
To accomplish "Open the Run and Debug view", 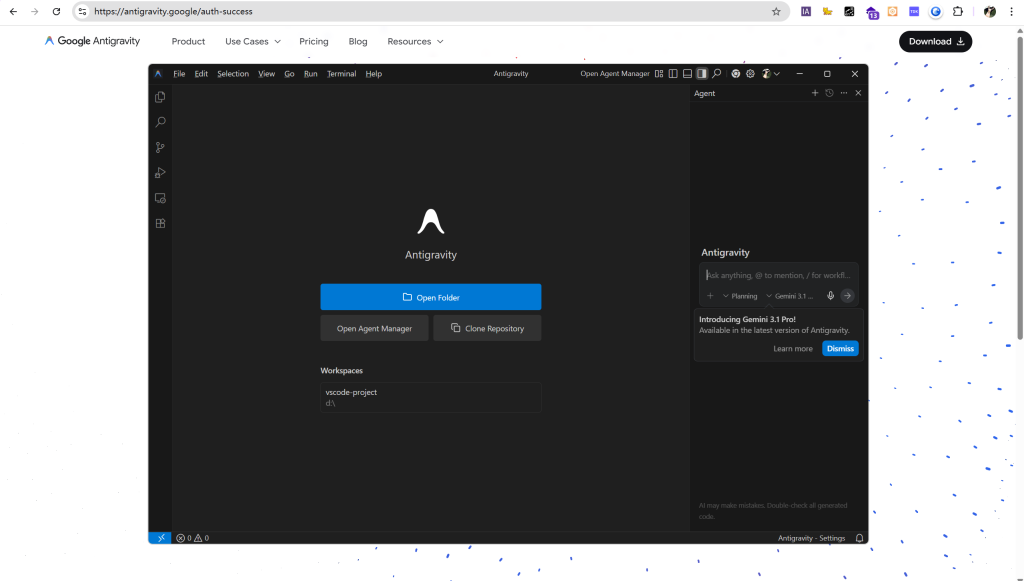I will point(160,173).
